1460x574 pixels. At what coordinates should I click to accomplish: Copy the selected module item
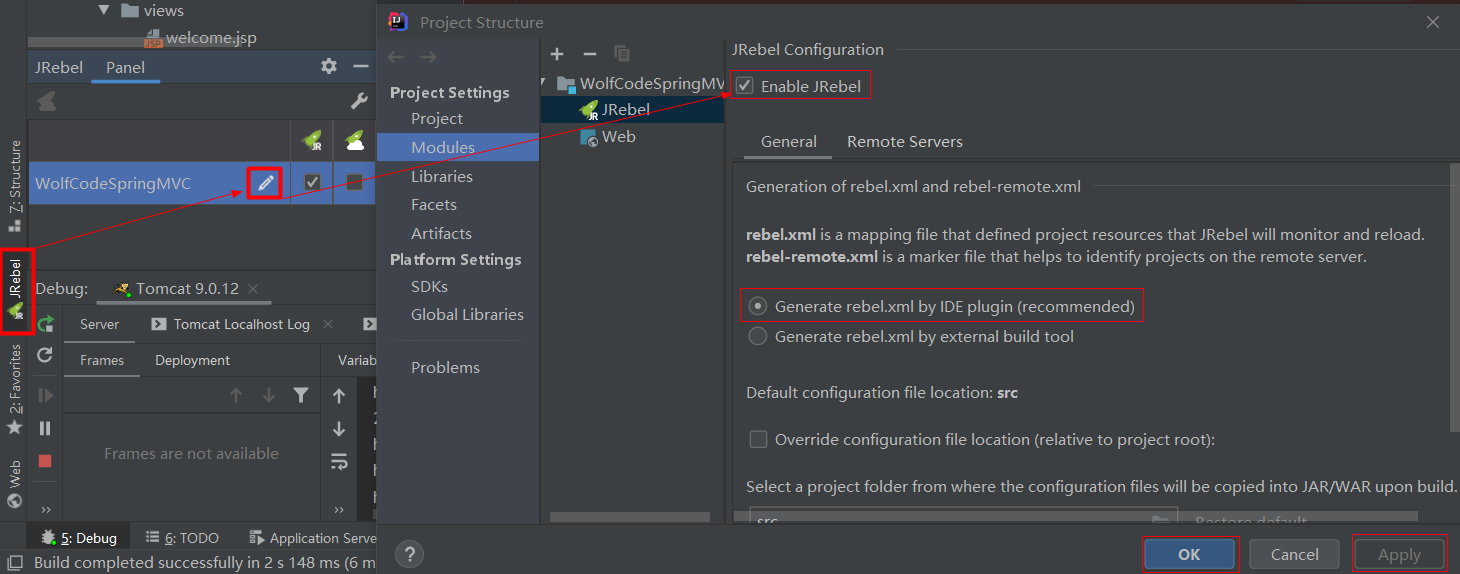tap(622, 54)
